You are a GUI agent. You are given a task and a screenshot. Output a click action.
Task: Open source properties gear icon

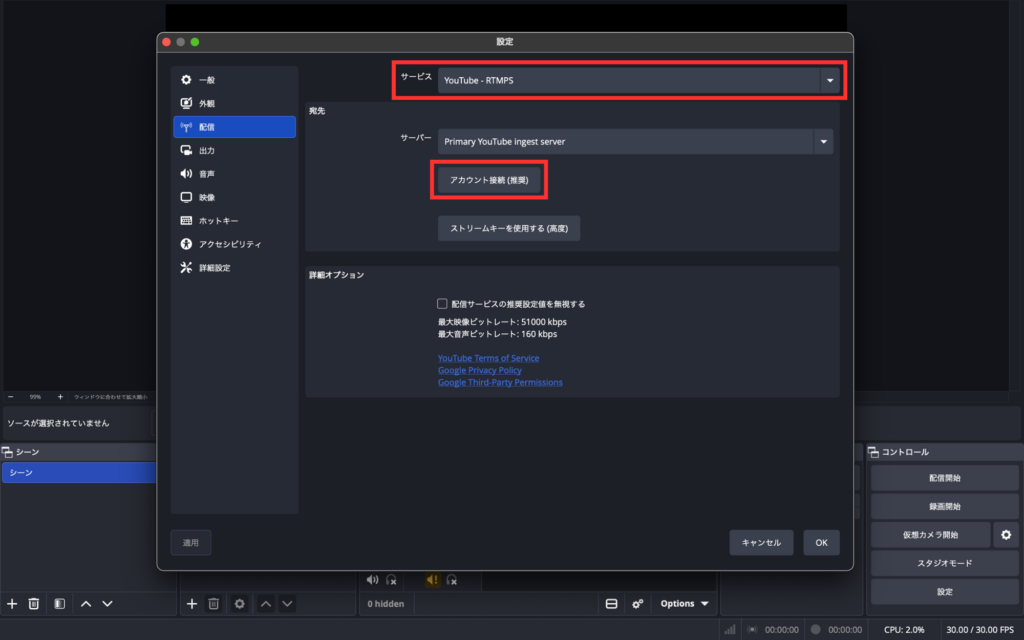click(240, 604)
